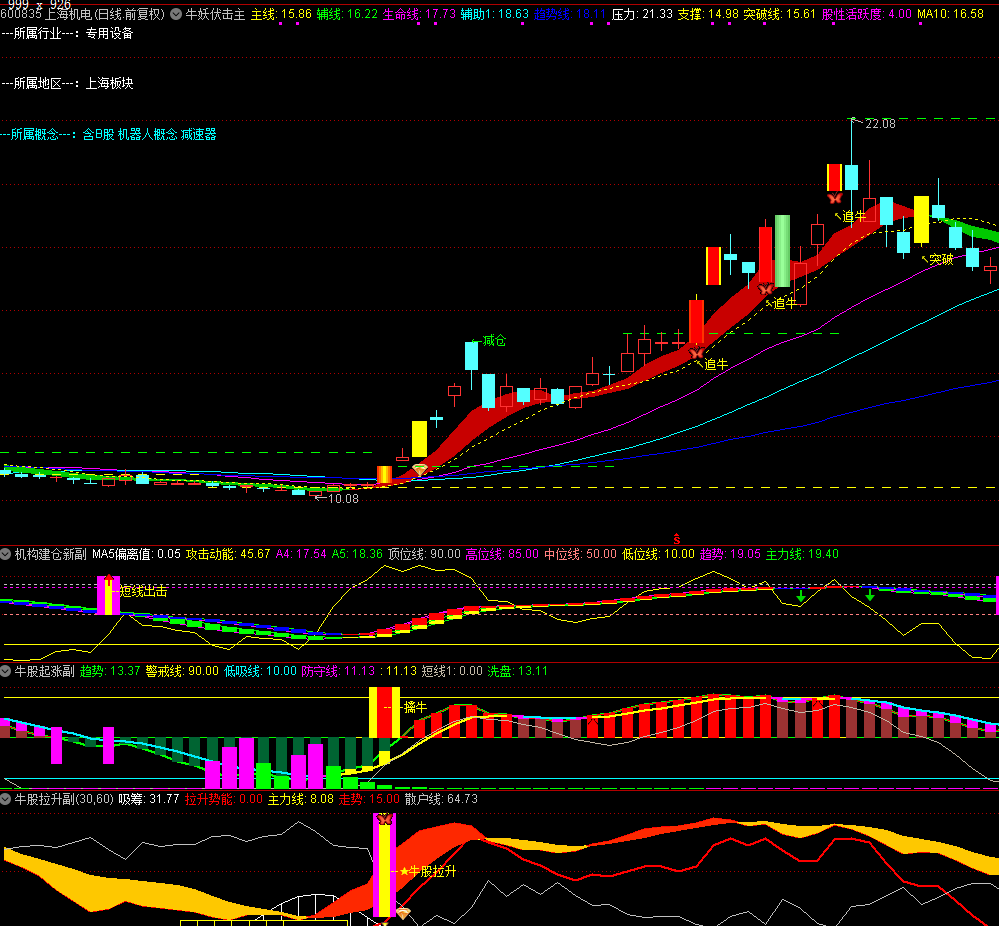Click the 600835 上海机电 stock title
Viewport: 999px width, 926px height.
[83, 15]
